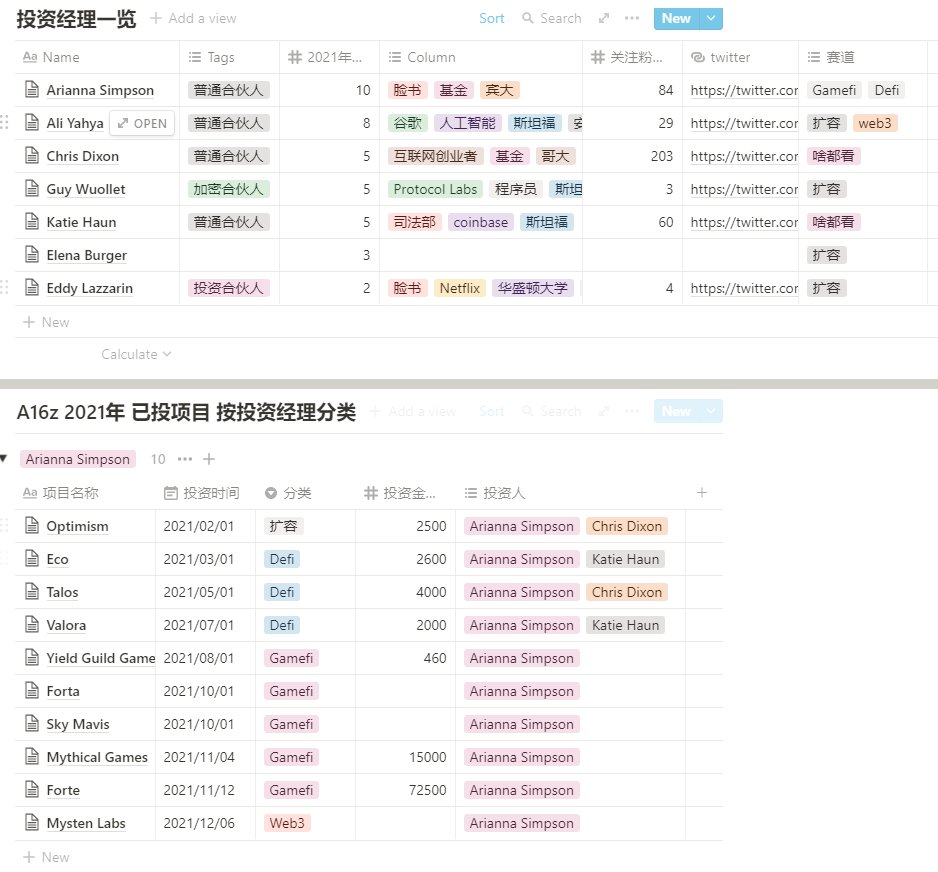Viewport: 938px width, 872px height.
Task: Click page icon beside Sky Mavis
Action: (x=32, y=723)
